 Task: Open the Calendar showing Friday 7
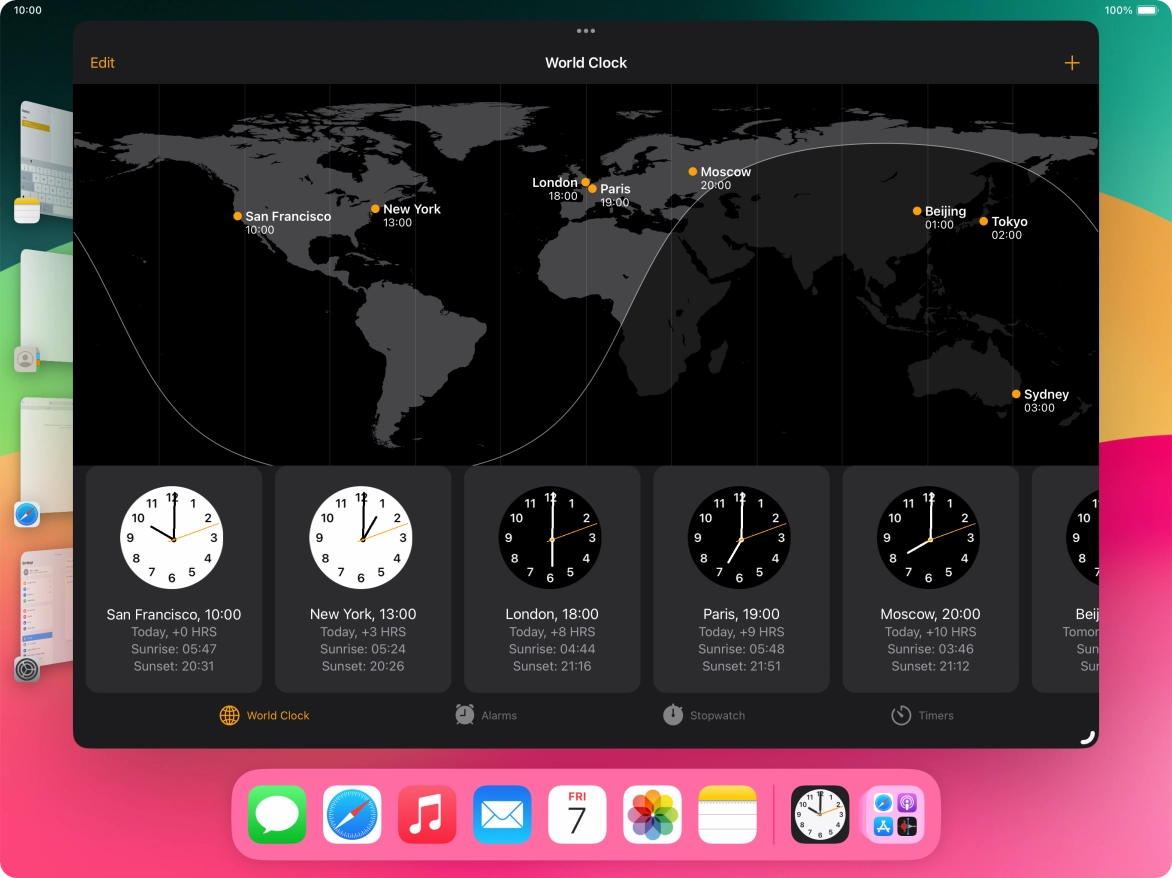tap(577, 814)
